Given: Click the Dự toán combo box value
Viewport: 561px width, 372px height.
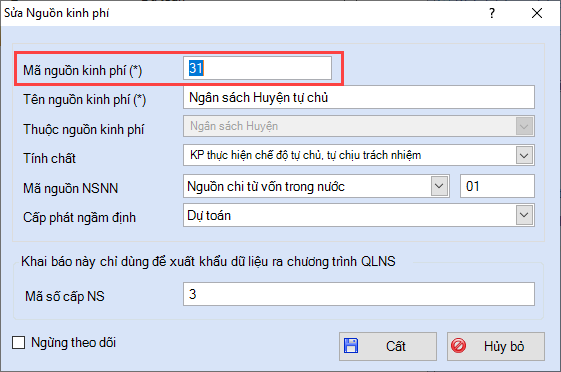Looking at the screenshot, I should click(x=209, y=215).
